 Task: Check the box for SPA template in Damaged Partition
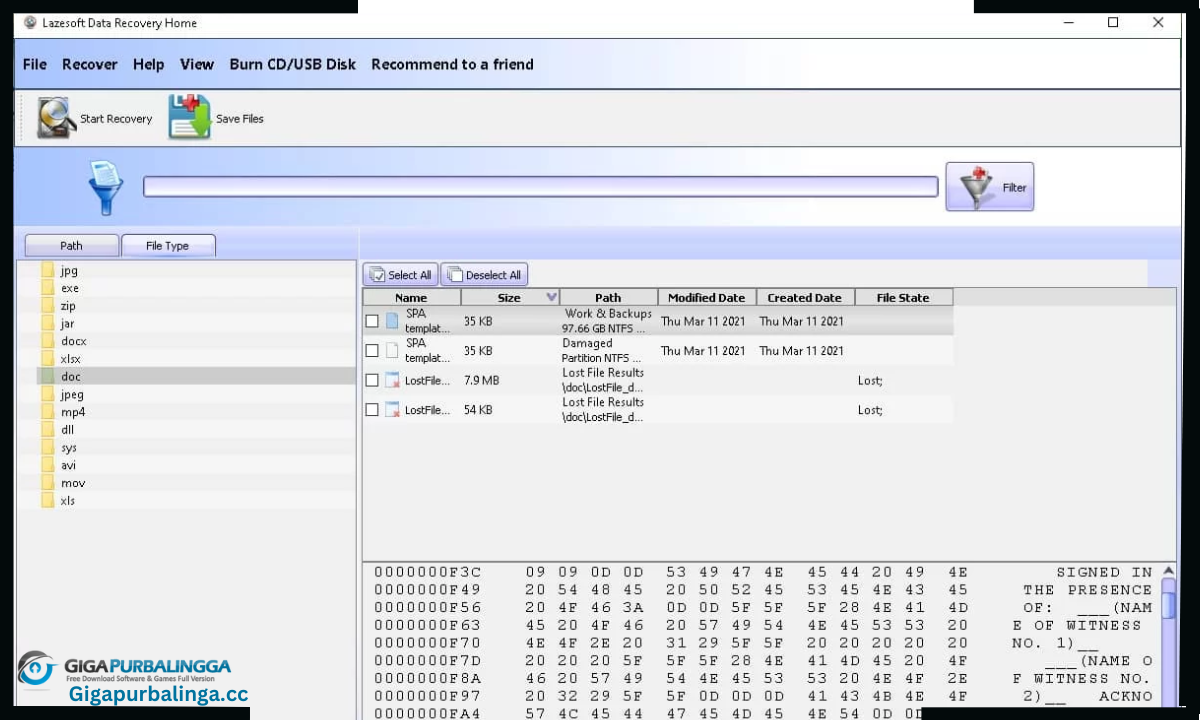pyautogui.click(x=372, y=351)
